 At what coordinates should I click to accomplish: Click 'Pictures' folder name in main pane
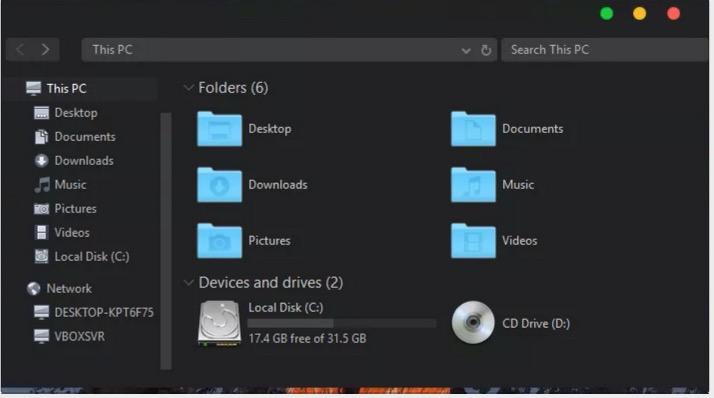[x=270, y=241]
